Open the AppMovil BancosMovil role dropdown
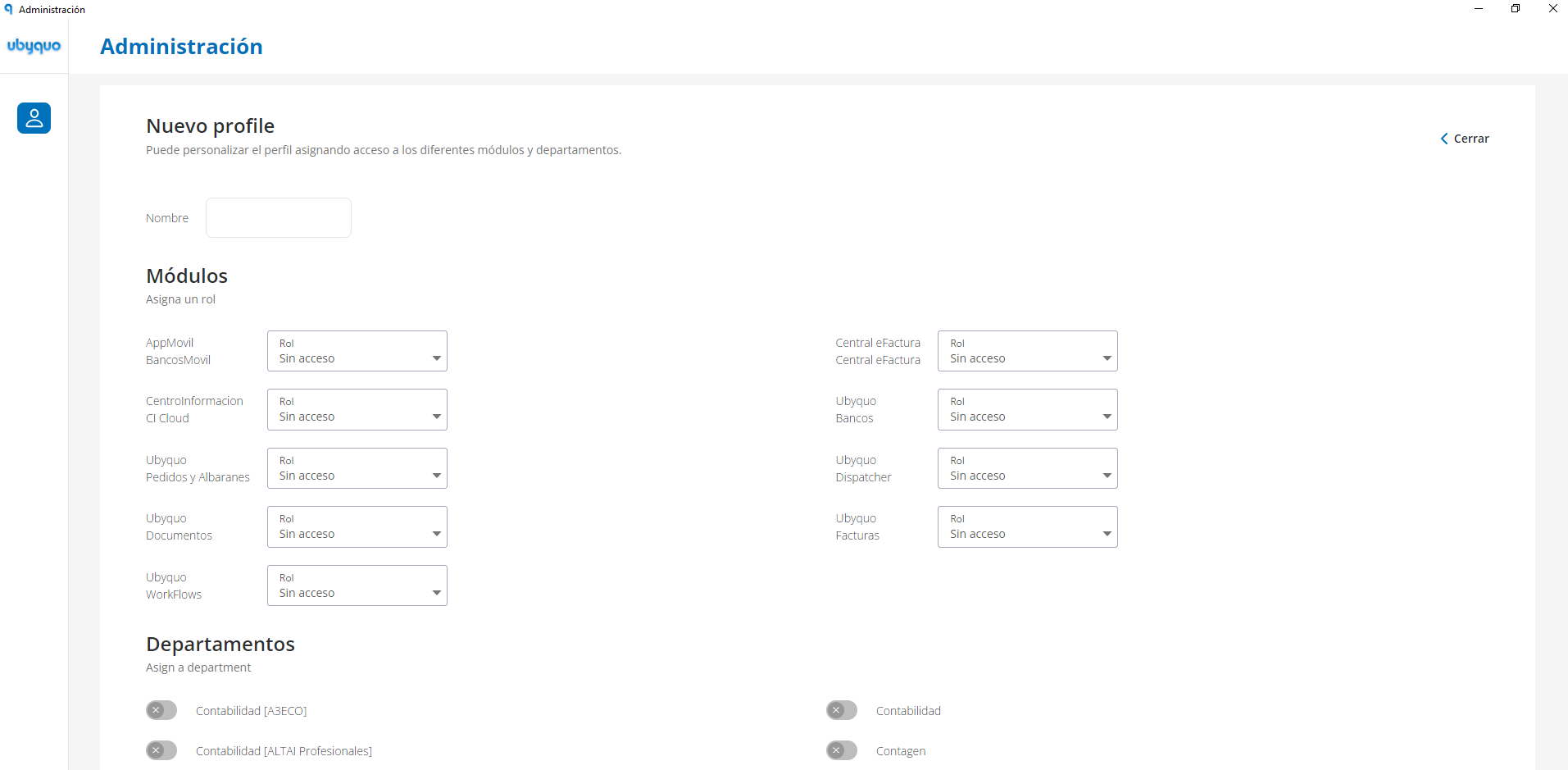 [357, 351]
